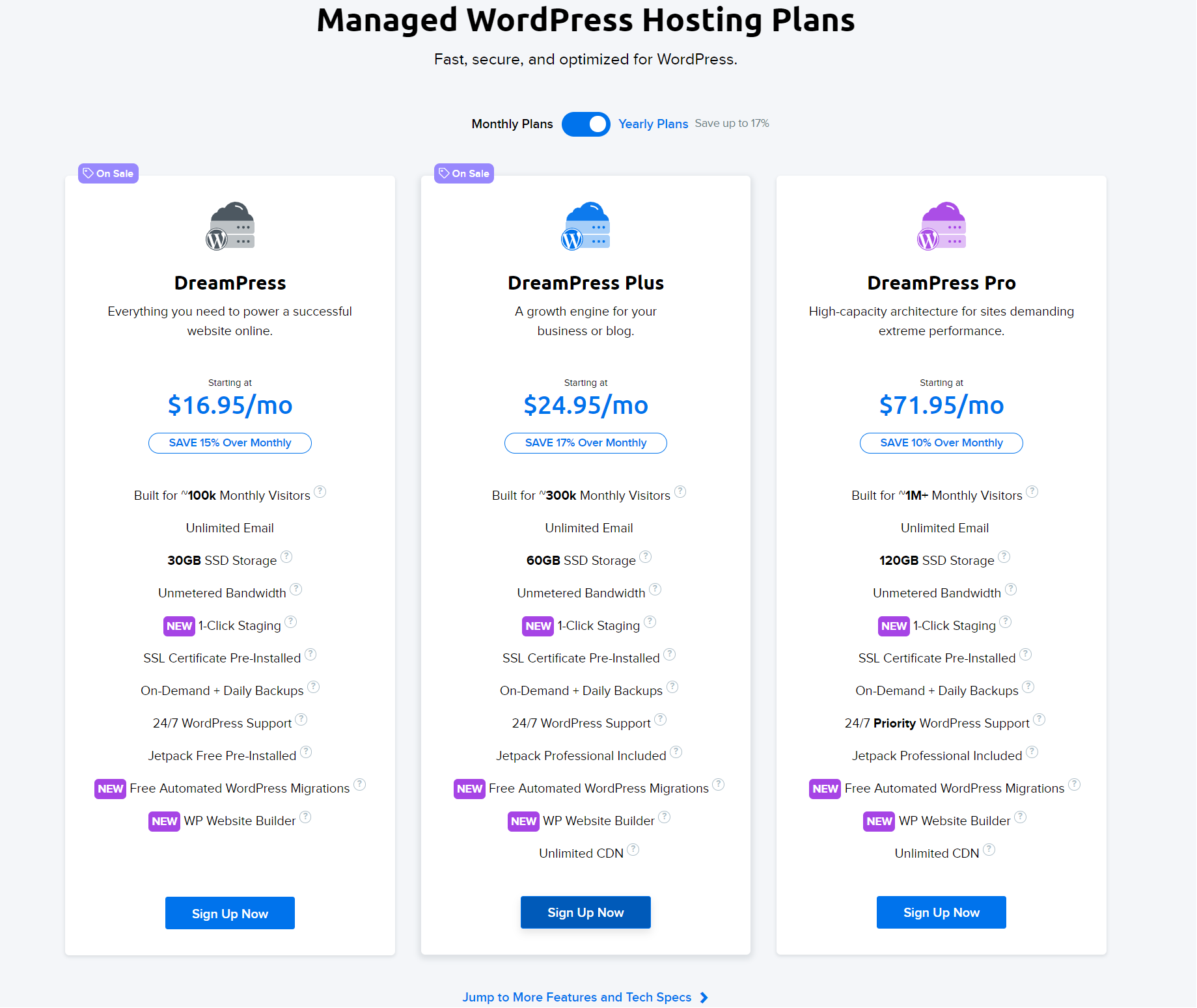This screenshot has height=1008, width=1197.
Task: Click Unlimited Email in DreamPress Plus card
Action: coord(589,528)
